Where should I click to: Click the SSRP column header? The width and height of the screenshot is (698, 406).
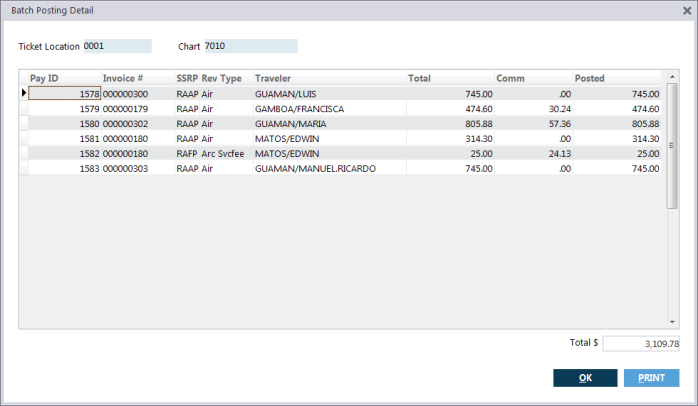coord(187,78)
